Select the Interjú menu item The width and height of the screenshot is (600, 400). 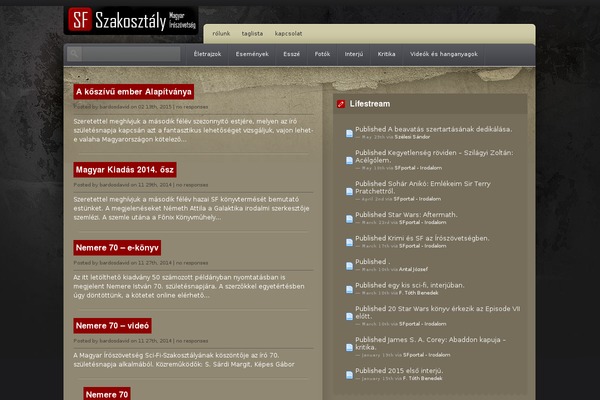354,54
